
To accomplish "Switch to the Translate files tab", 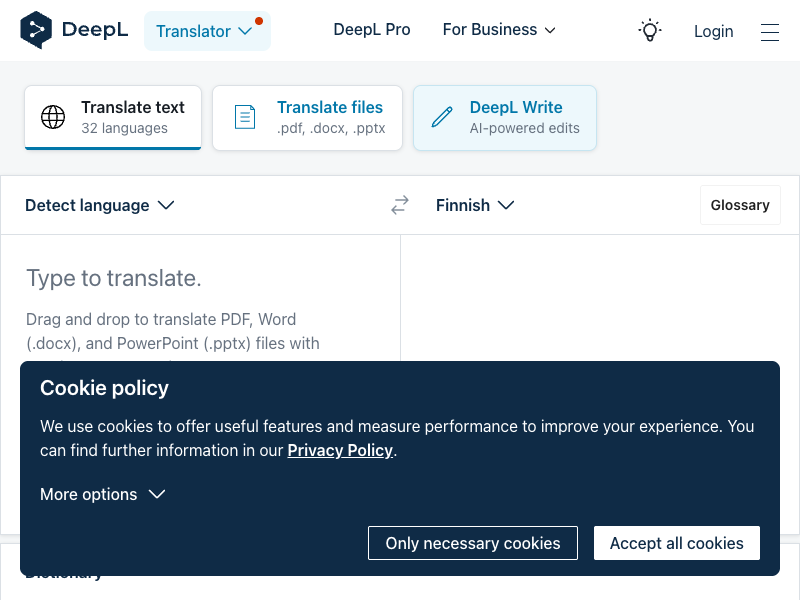I will (307, 118).
